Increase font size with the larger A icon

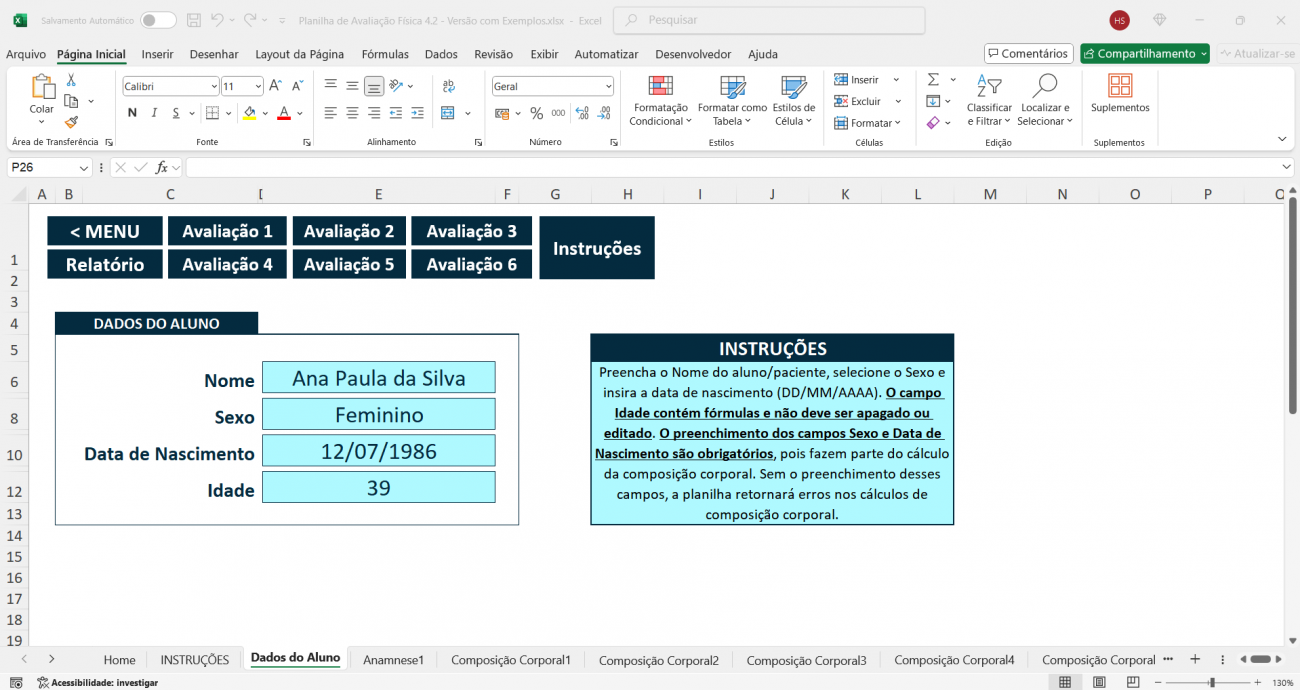275,86
